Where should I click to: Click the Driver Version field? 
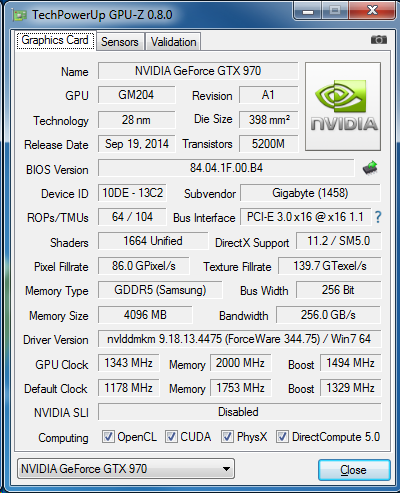[239, 339]
